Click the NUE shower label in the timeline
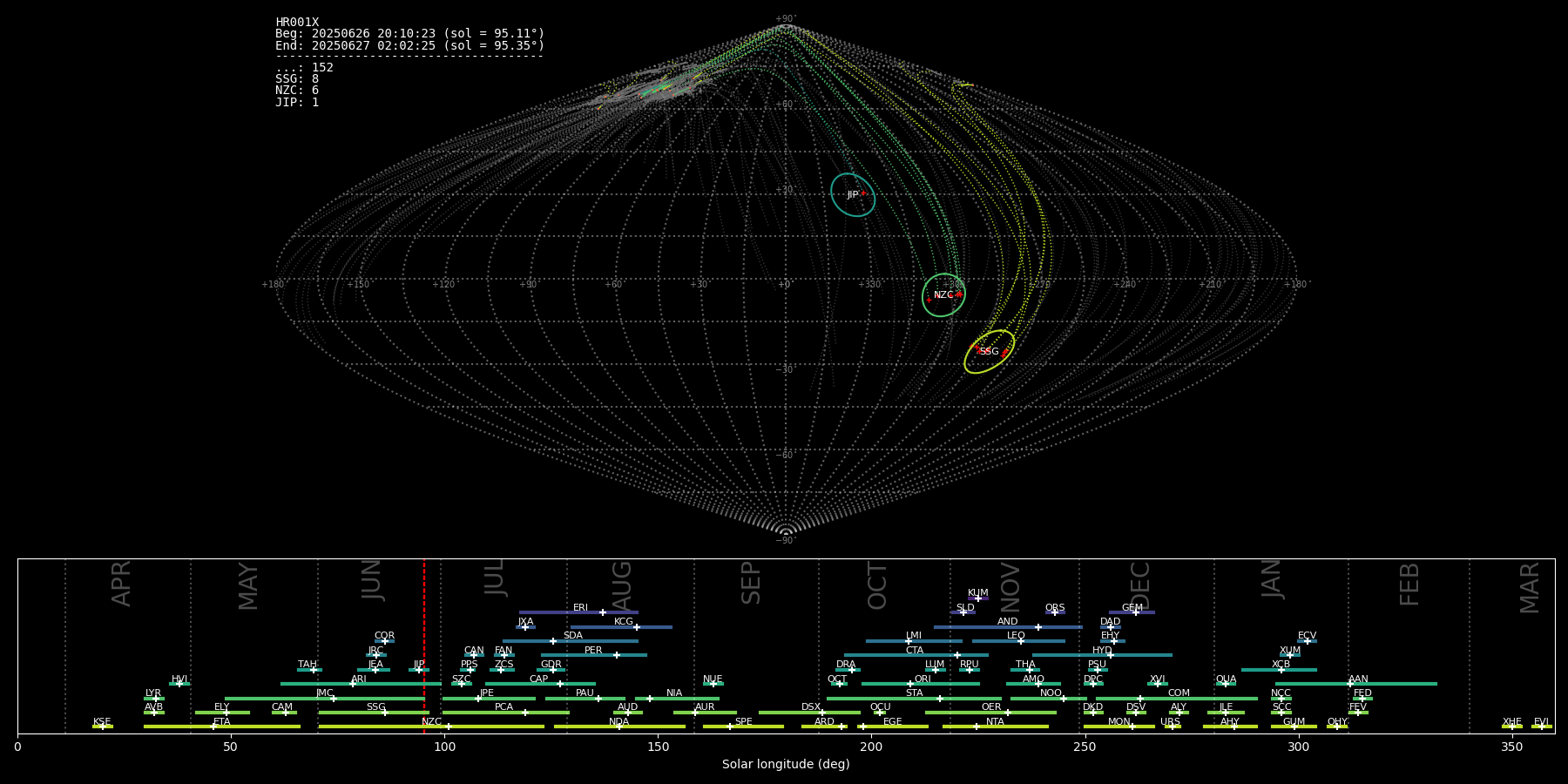The width and height of the screenshot is (1568, 784). [713, 679]
